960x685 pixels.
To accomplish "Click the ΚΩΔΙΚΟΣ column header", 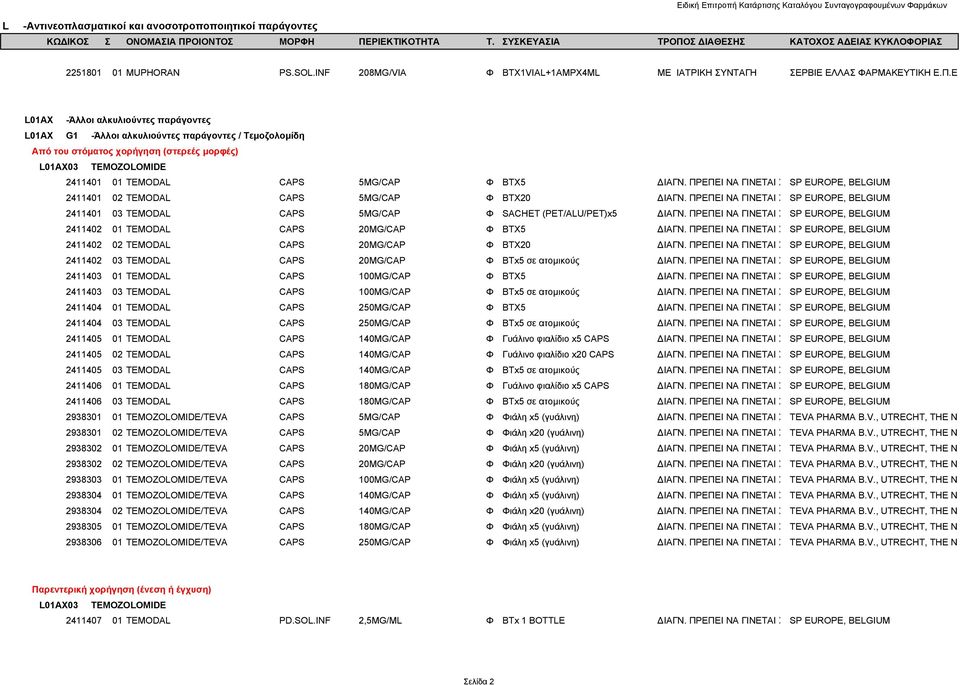I will (68, 42).
